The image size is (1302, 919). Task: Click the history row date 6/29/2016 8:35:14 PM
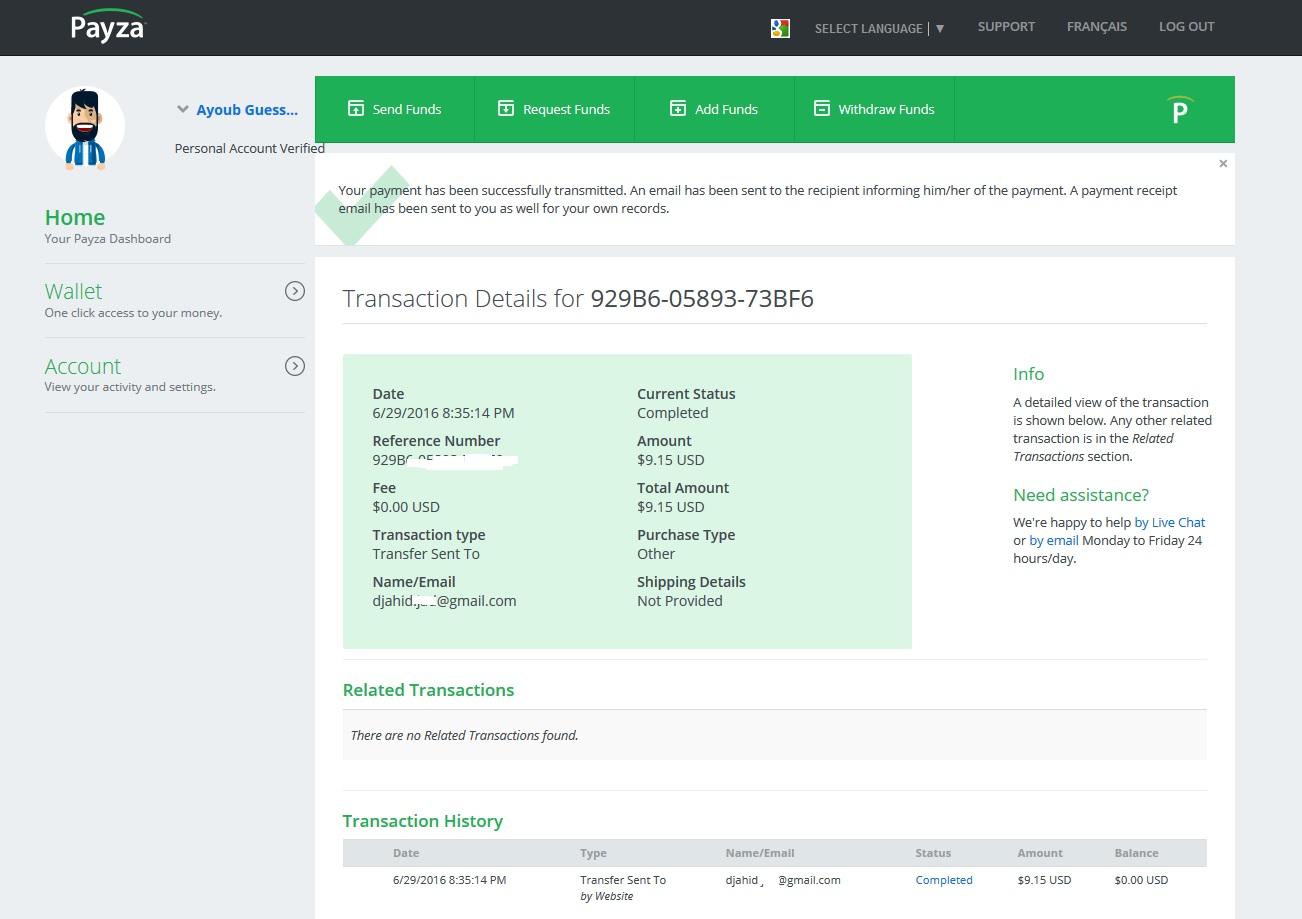(450, 880)
